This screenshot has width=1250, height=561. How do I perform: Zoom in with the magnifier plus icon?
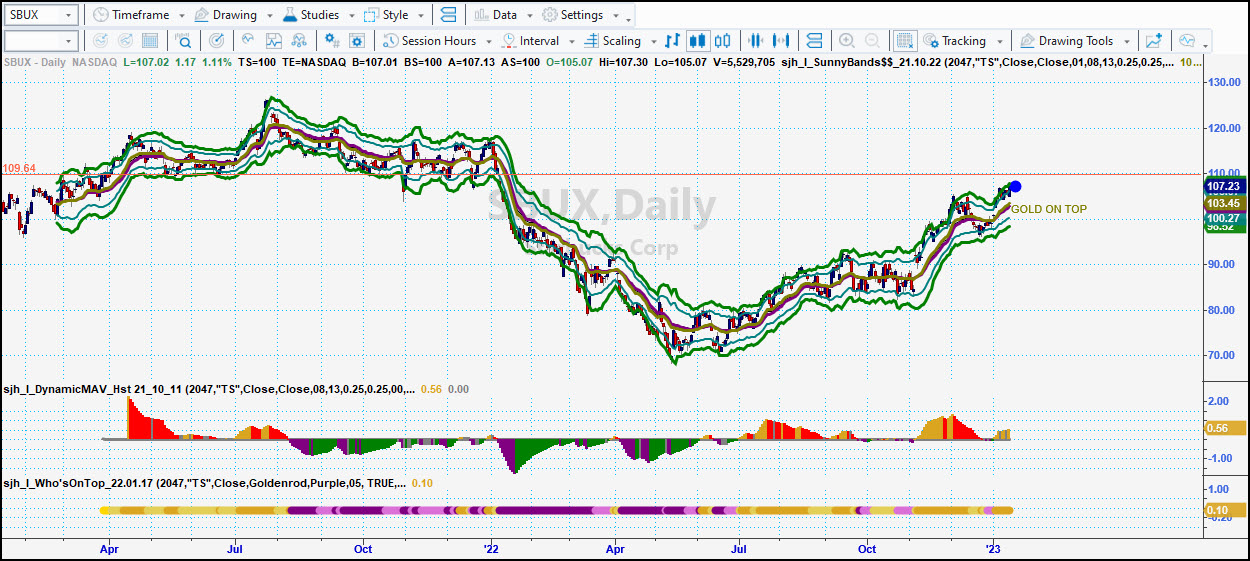click(847, 41)
